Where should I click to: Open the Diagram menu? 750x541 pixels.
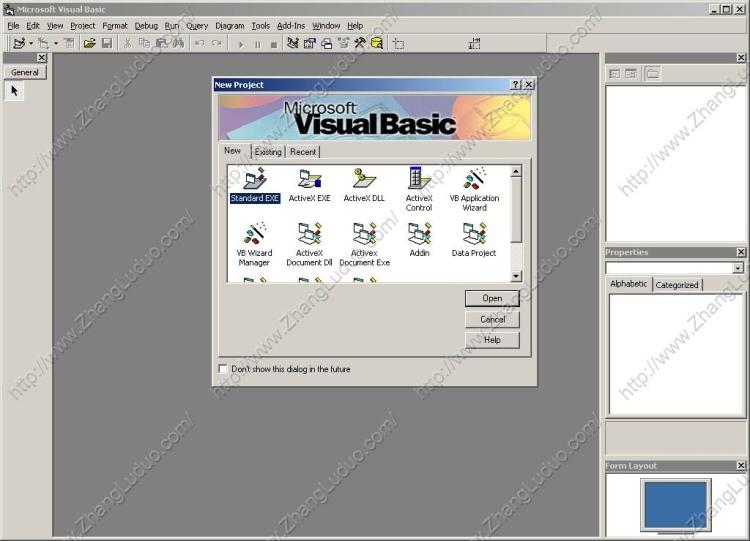(x=230, y=26)
